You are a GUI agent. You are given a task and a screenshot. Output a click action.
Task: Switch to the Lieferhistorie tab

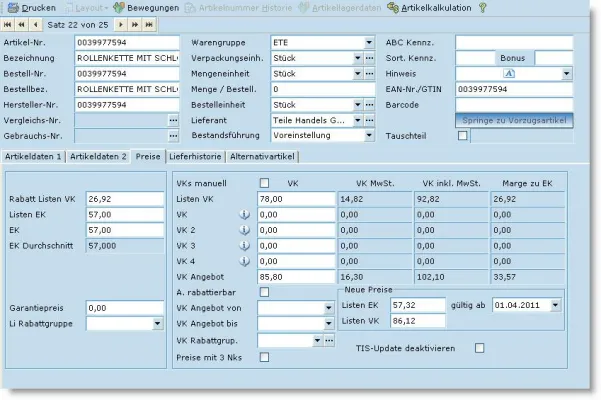[195, 156]
